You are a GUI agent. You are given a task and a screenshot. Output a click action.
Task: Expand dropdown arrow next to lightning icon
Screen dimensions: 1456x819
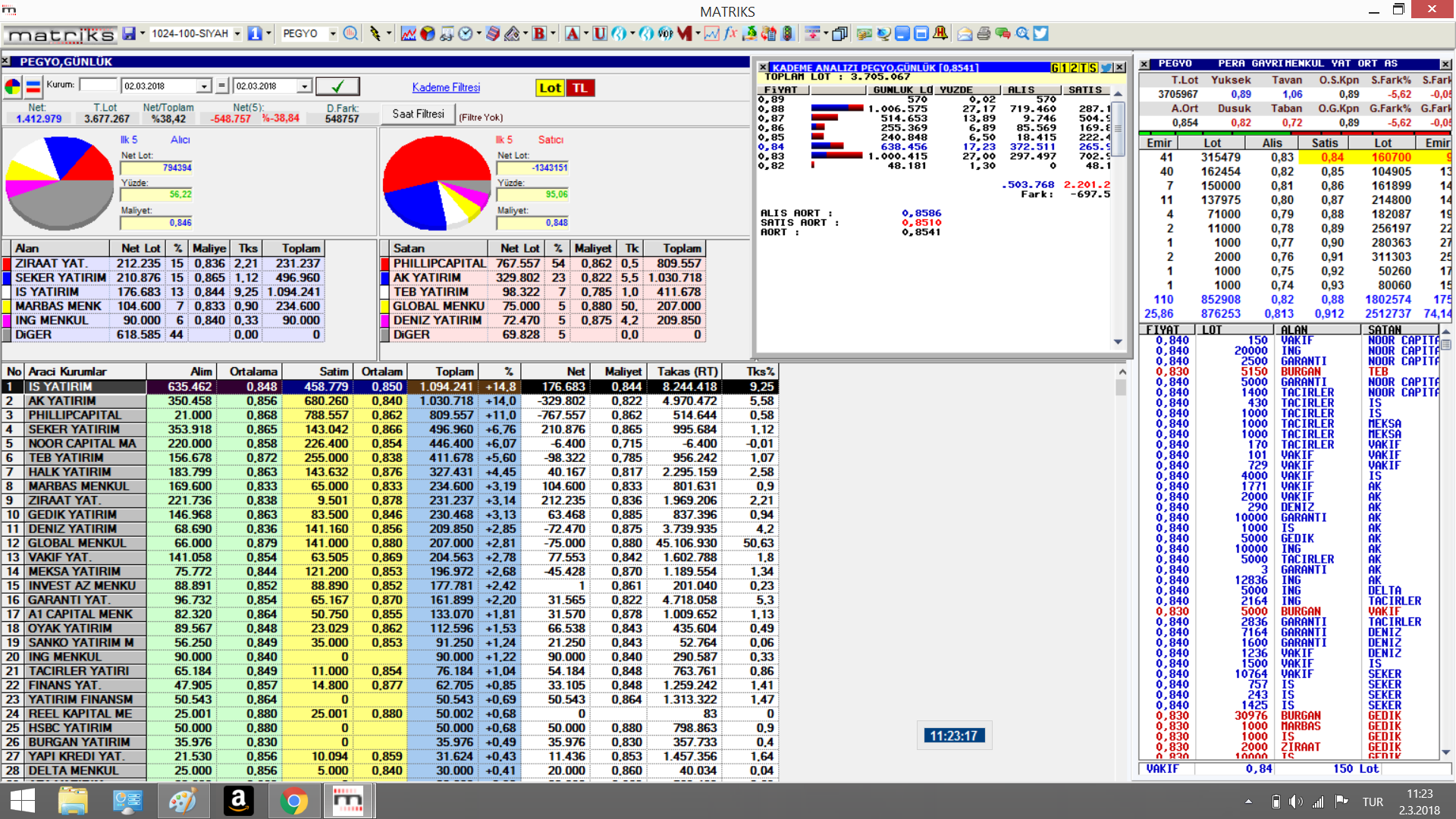point(389,33)
